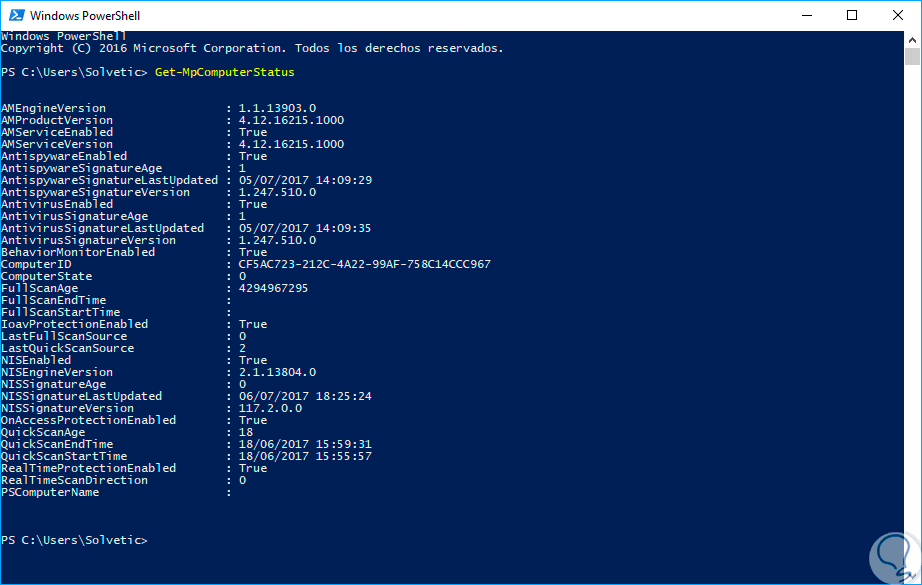Image resolution: width=922 pixels, height=585 pixels.
Task: Click the scrollbar up arrow
Action: click(x=912, y=39)
